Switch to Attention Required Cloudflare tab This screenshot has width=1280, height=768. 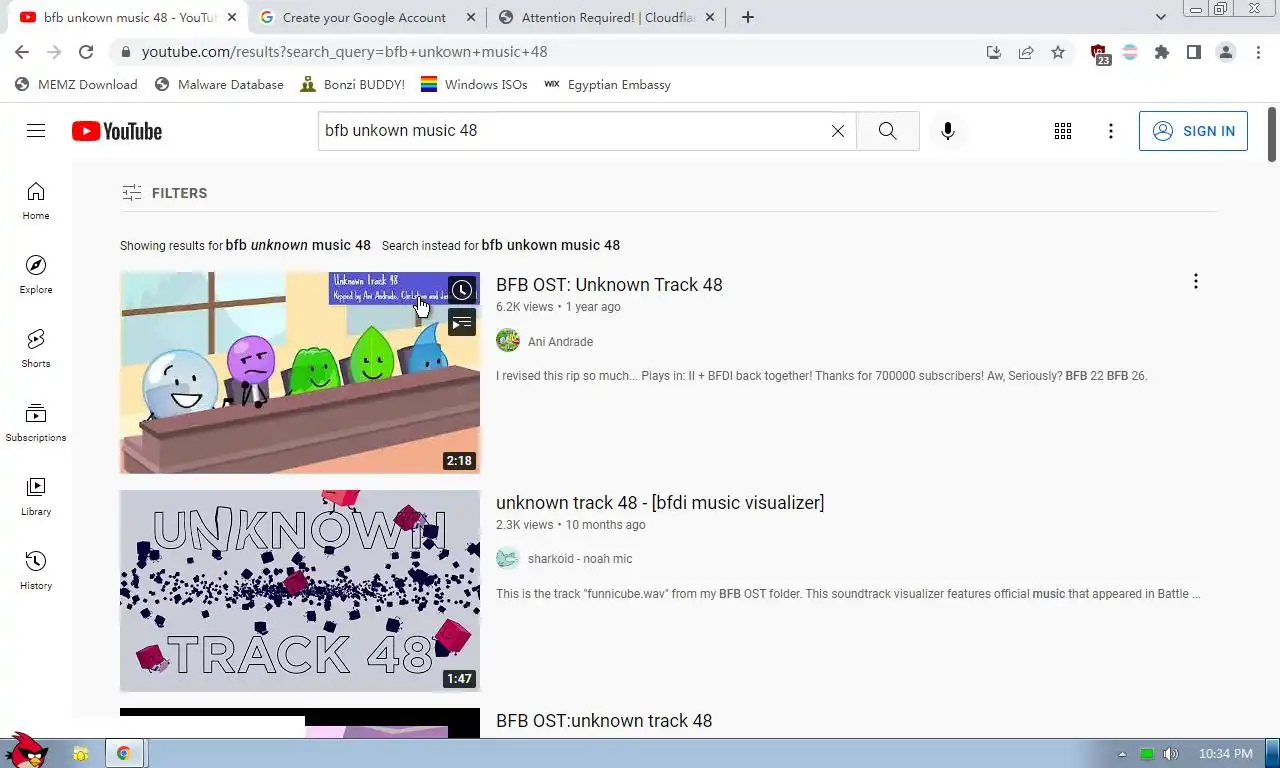(606, 17)
